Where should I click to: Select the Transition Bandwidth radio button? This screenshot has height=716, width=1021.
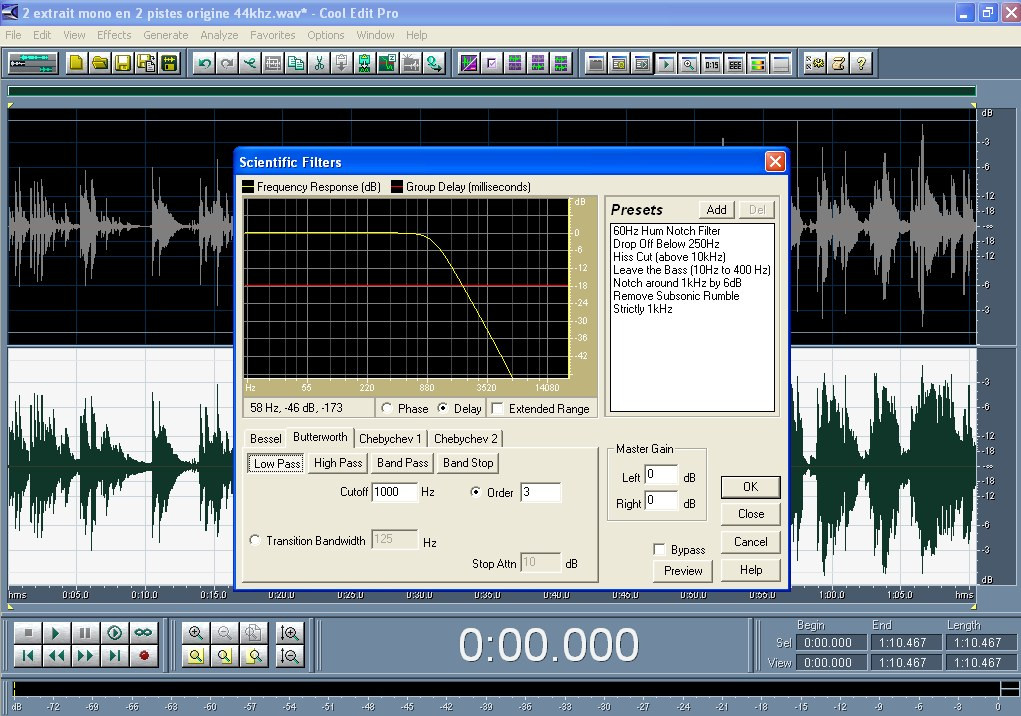tap(254, 541)
